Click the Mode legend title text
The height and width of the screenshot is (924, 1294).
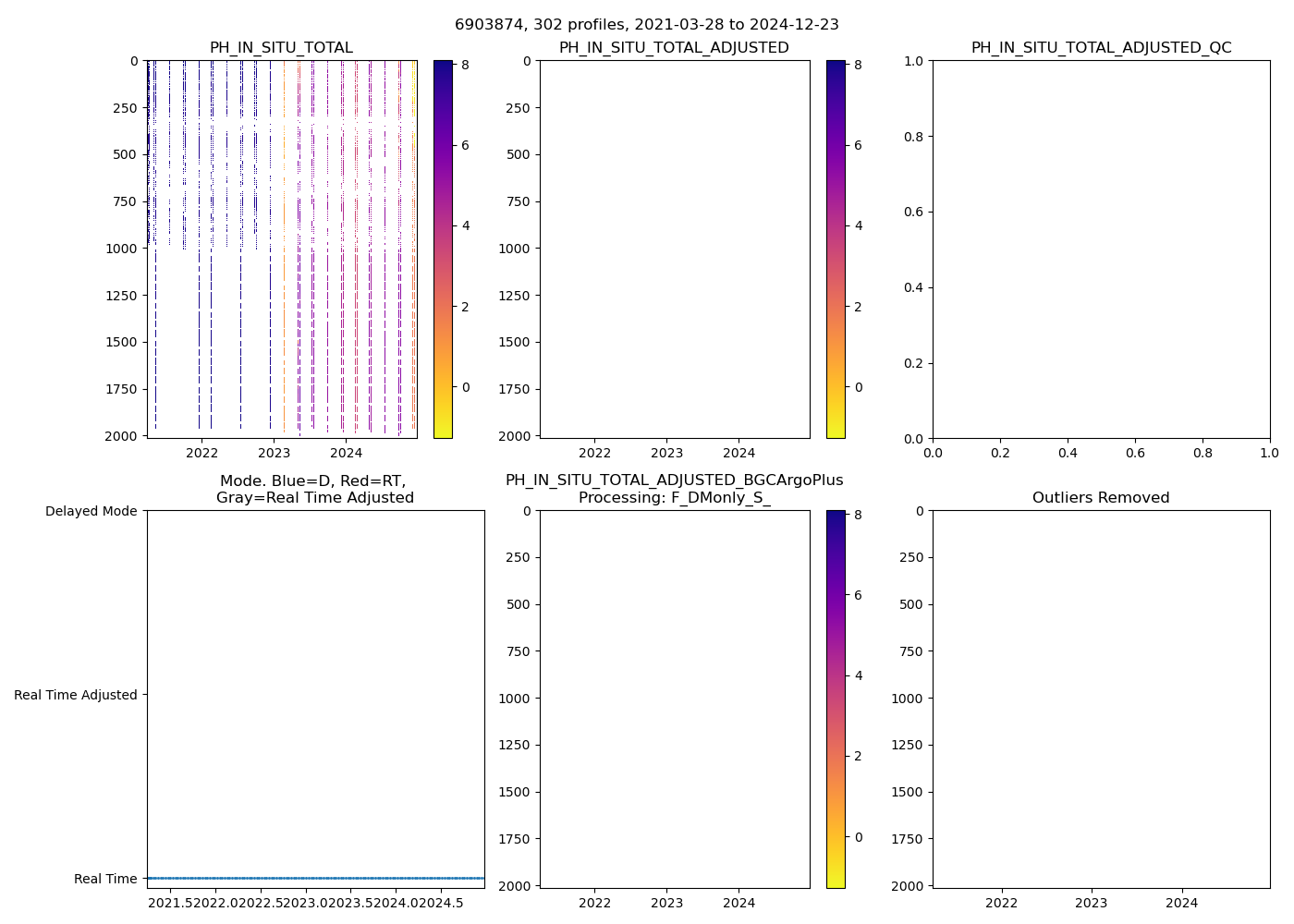[314, 490]
